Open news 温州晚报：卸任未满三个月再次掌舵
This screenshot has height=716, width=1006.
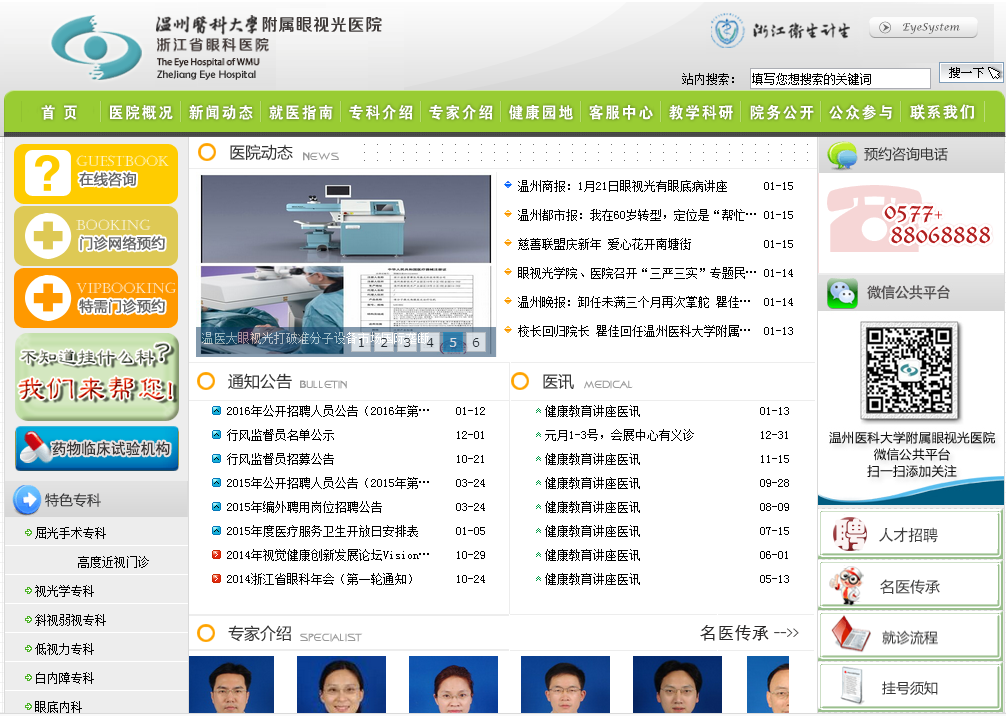click(634, 302)
